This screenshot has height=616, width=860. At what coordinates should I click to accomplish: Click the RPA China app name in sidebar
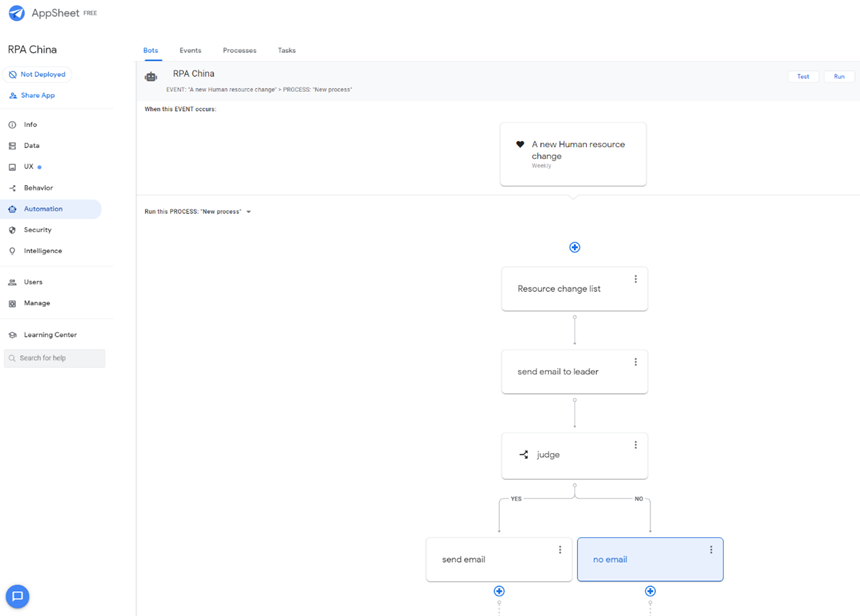click(32, 50)
